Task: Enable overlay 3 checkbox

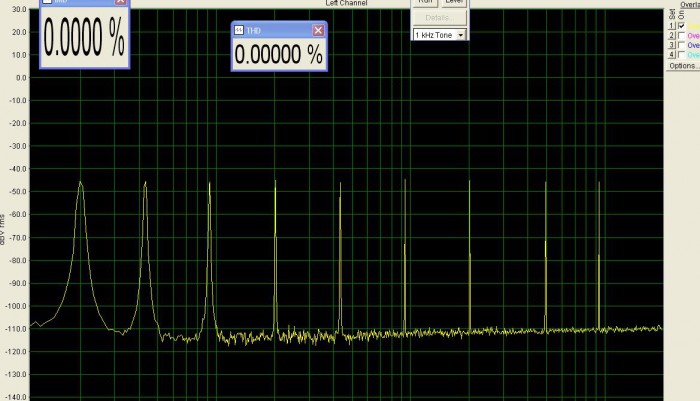Action: pos(681,45)
